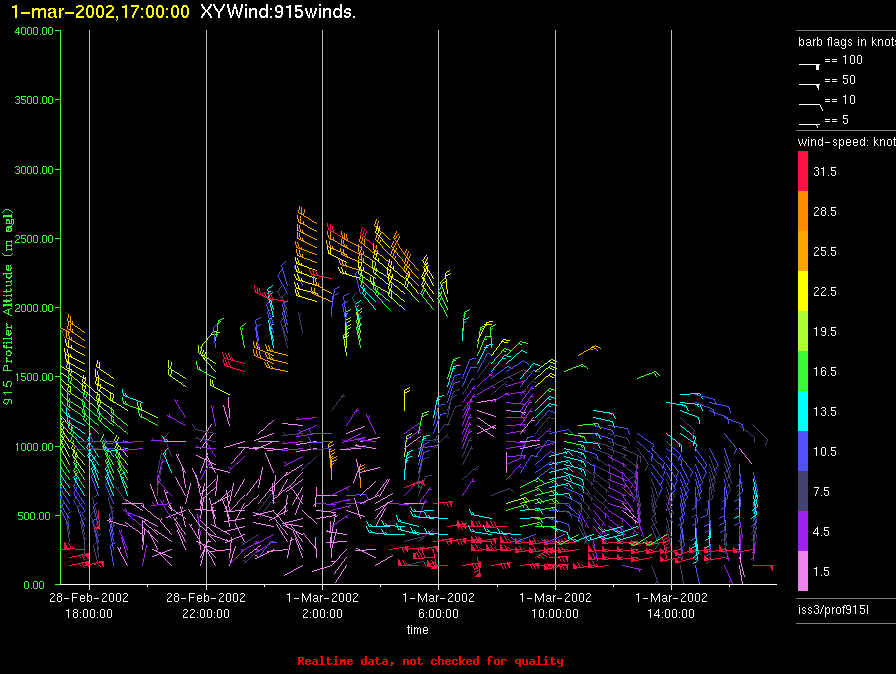The width and height of the screenshot is (896, 674).
Task: Pick the green 16.5 knots color swatch
Action: [803, 371]
